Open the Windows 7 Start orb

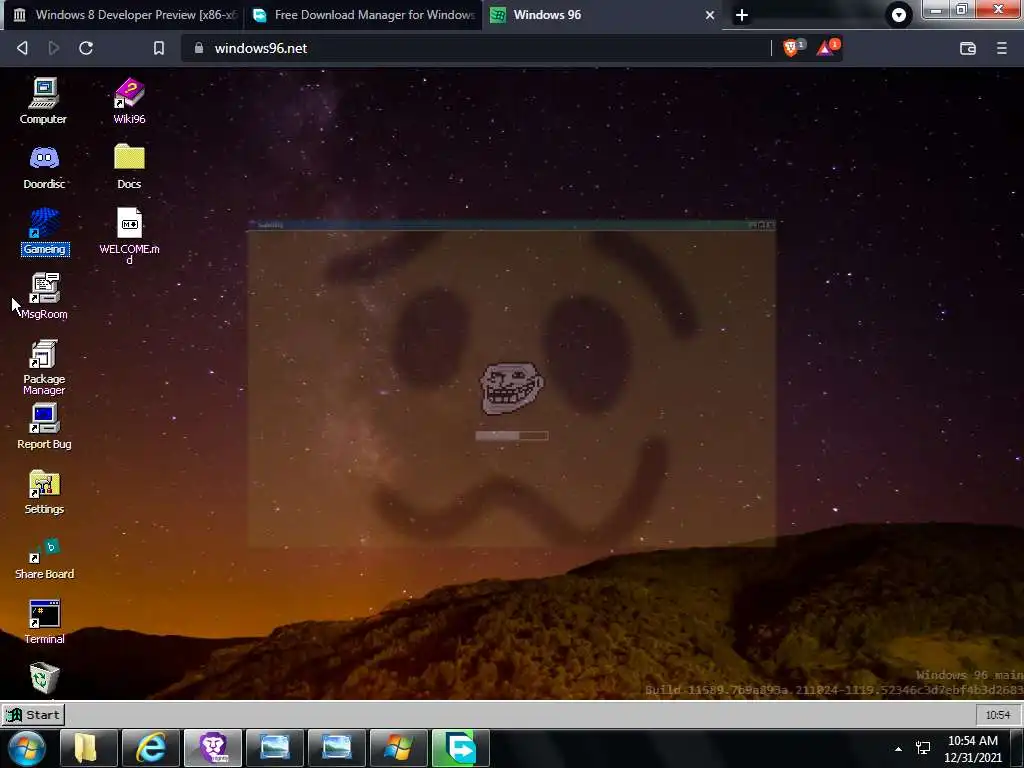pos(27,748)
